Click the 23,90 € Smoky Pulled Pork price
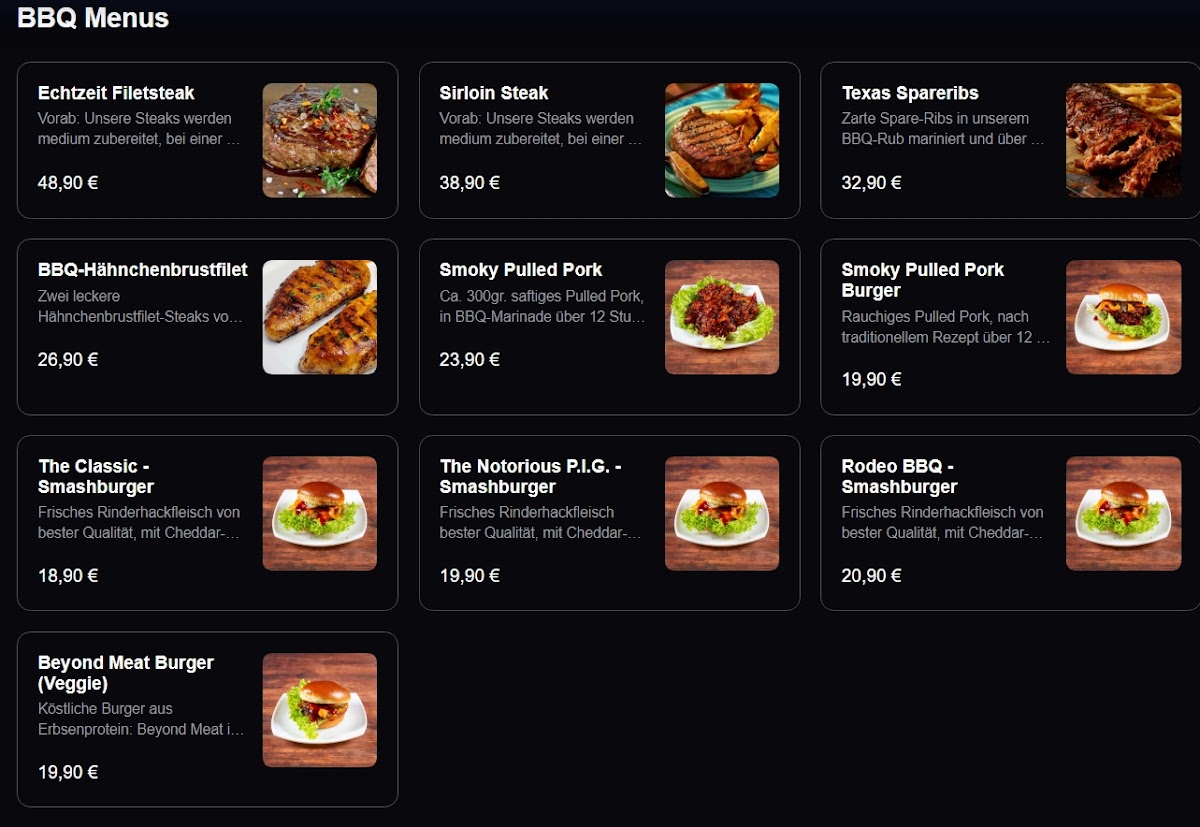 (x=470, y=359)
